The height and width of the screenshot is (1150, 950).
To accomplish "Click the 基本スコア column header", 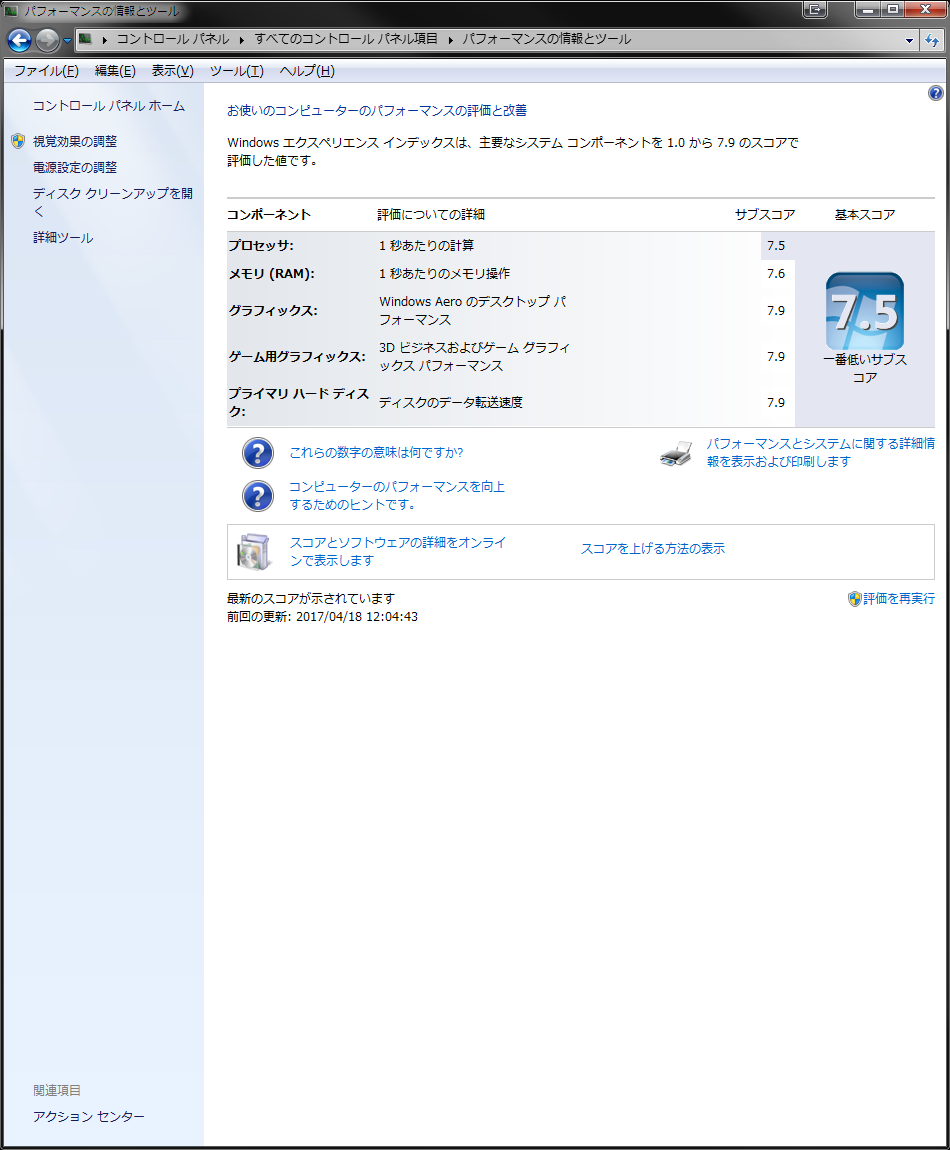I will coord(865,215).
